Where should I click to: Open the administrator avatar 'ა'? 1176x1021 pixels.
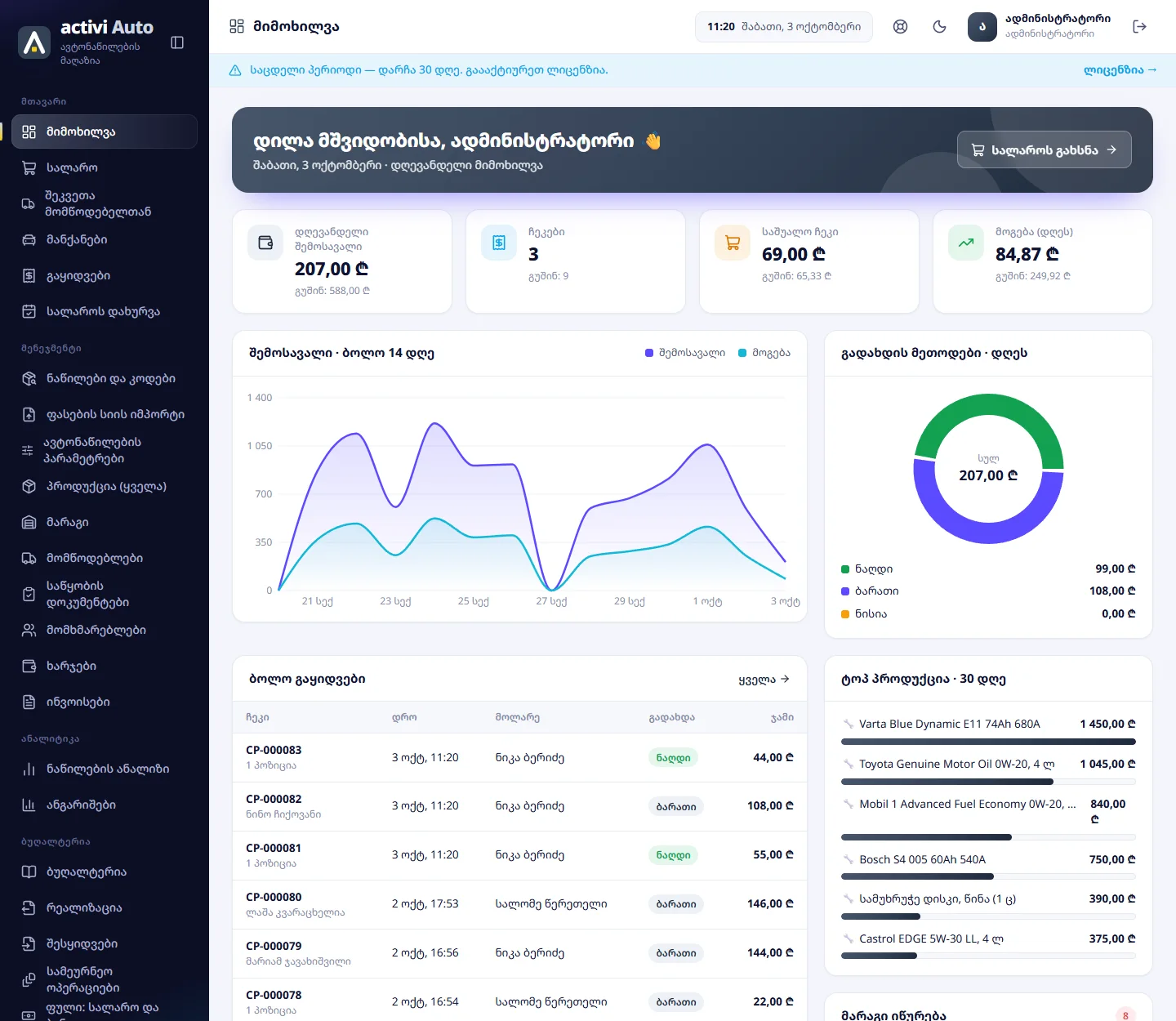982,26
